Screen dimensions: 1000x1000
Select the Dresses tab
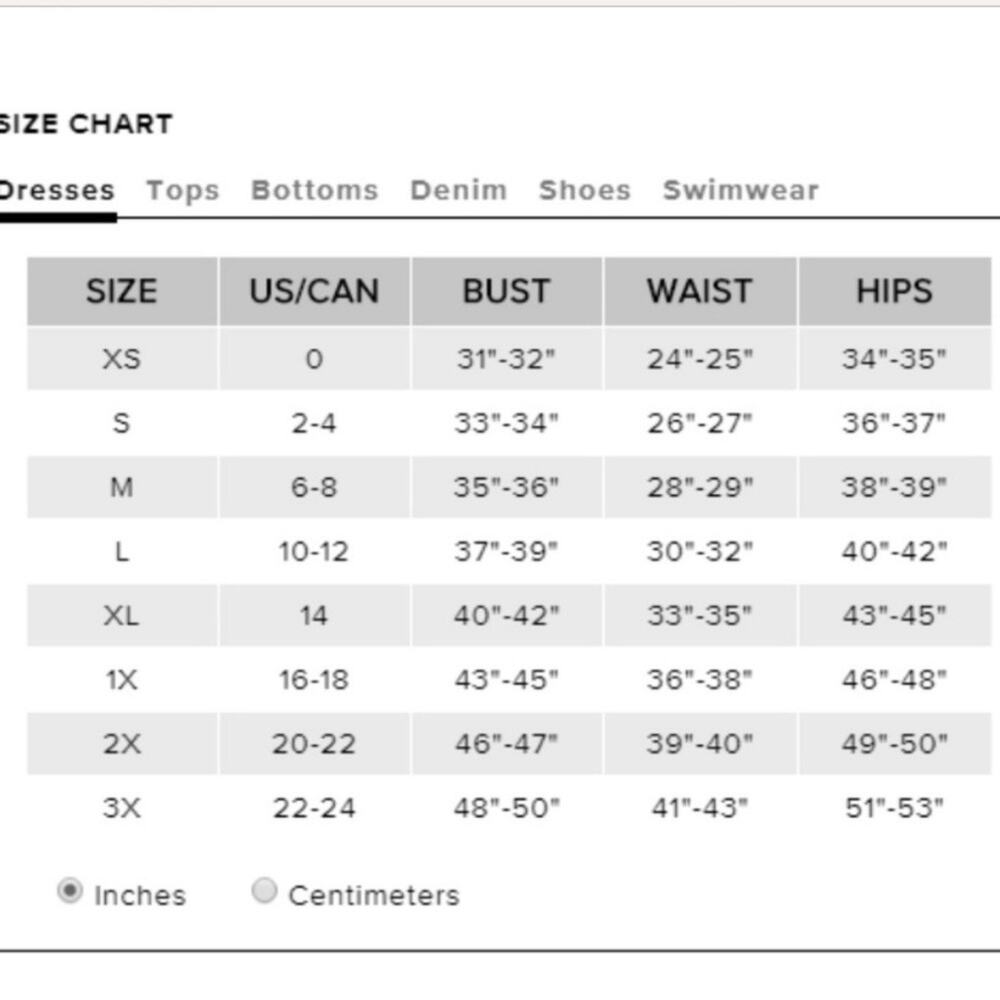coord(57,191)
